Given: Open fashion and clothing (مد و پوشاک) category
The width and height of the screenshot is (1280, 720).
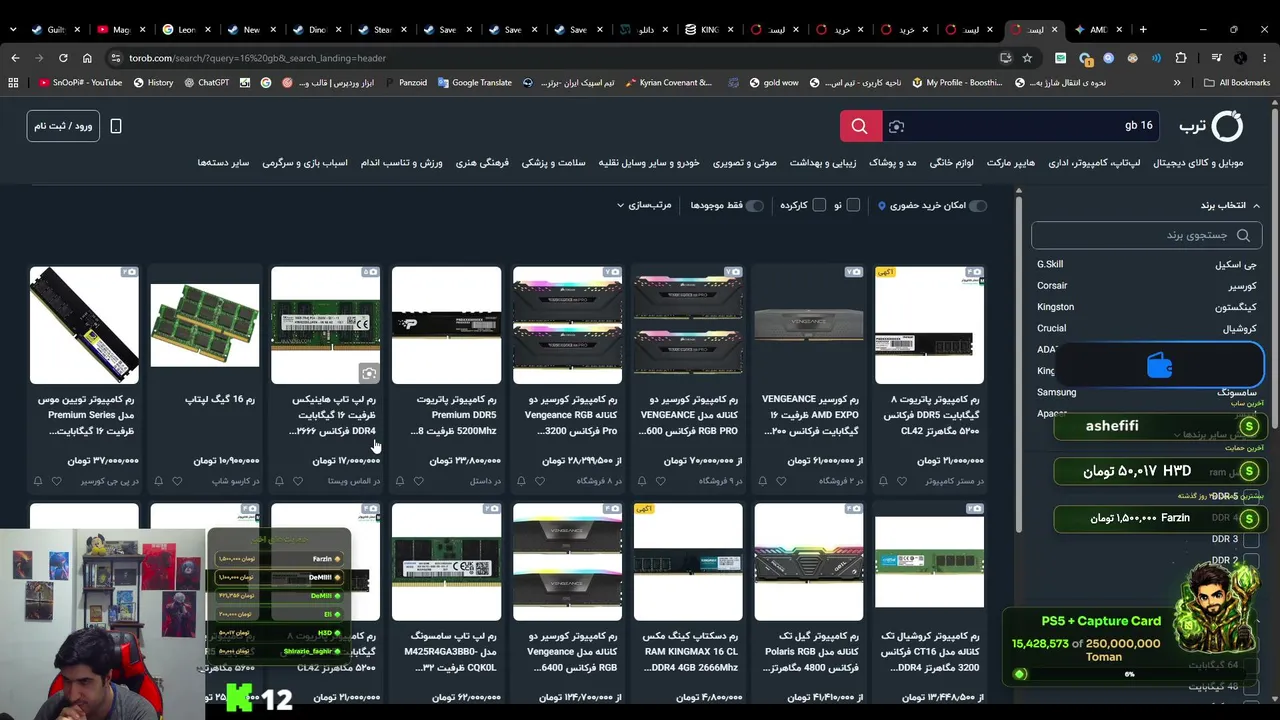Looking at the screenshot, I should pyautogui.click(x=893, y=162).
